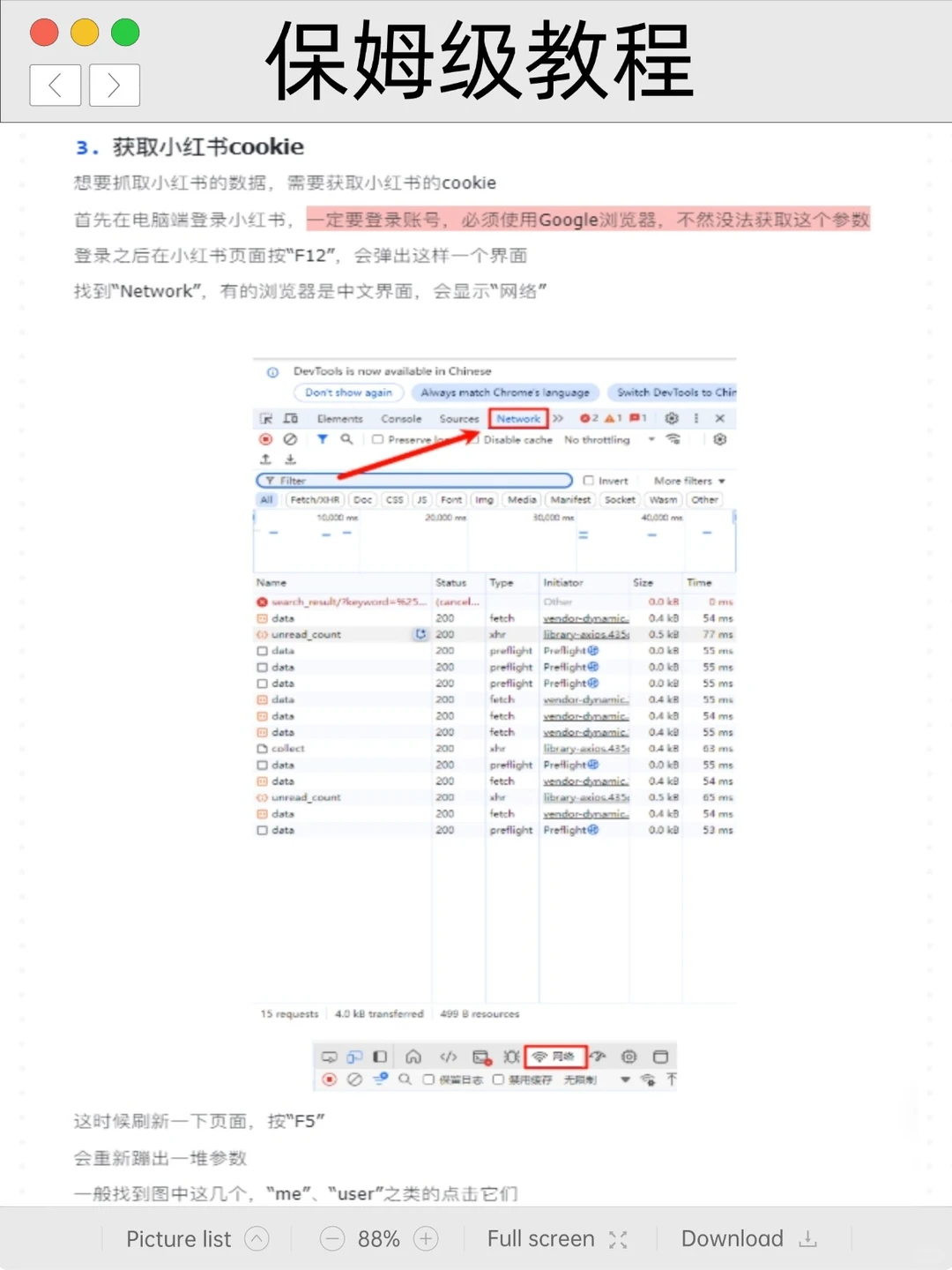Zoom out with the minus button

(332, 1239)
